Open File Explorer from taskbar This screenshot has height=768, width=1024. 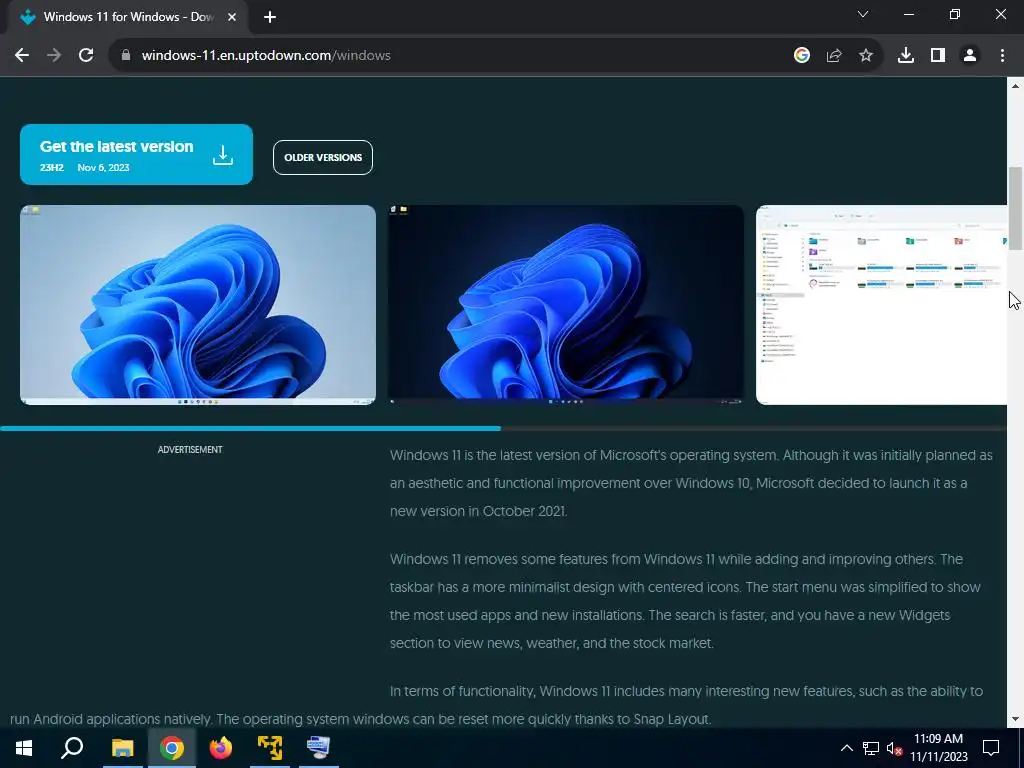pyautogui.click(x=122, y=748)
